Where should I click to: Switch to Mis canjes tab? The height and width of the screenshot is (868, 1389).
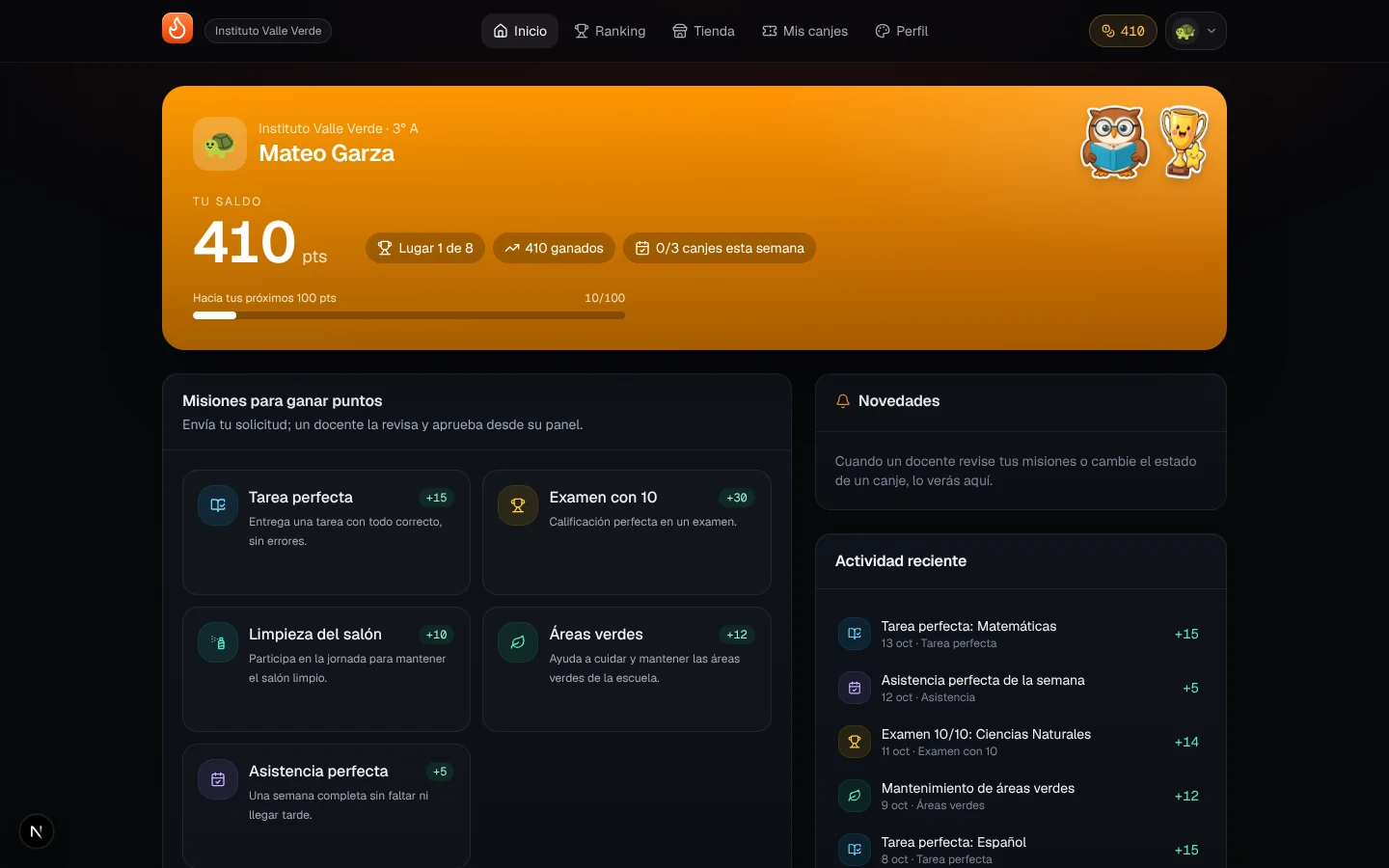coord(804,31)
